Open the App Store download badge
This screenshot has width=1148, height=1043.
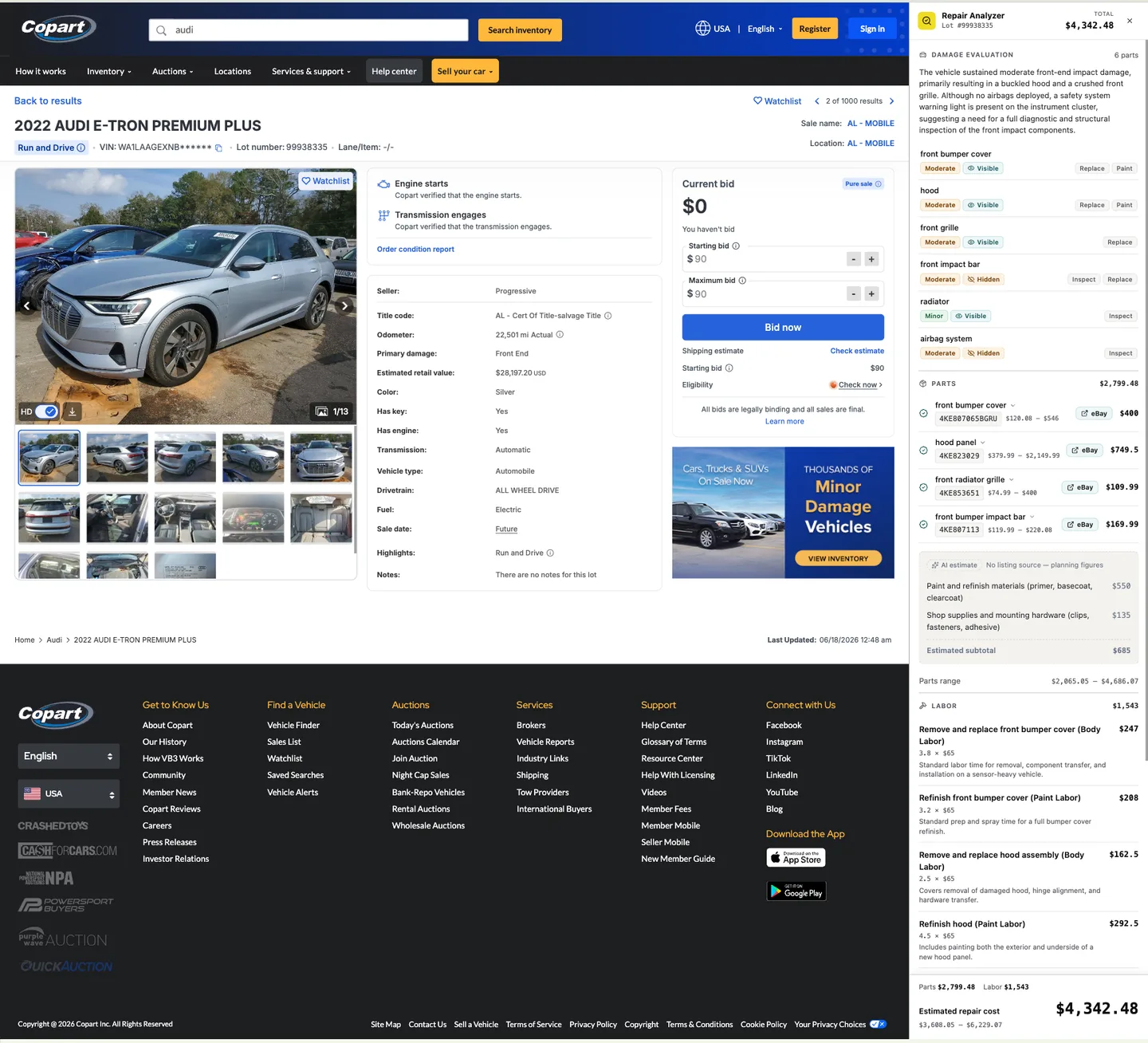[x=796, y=858]
